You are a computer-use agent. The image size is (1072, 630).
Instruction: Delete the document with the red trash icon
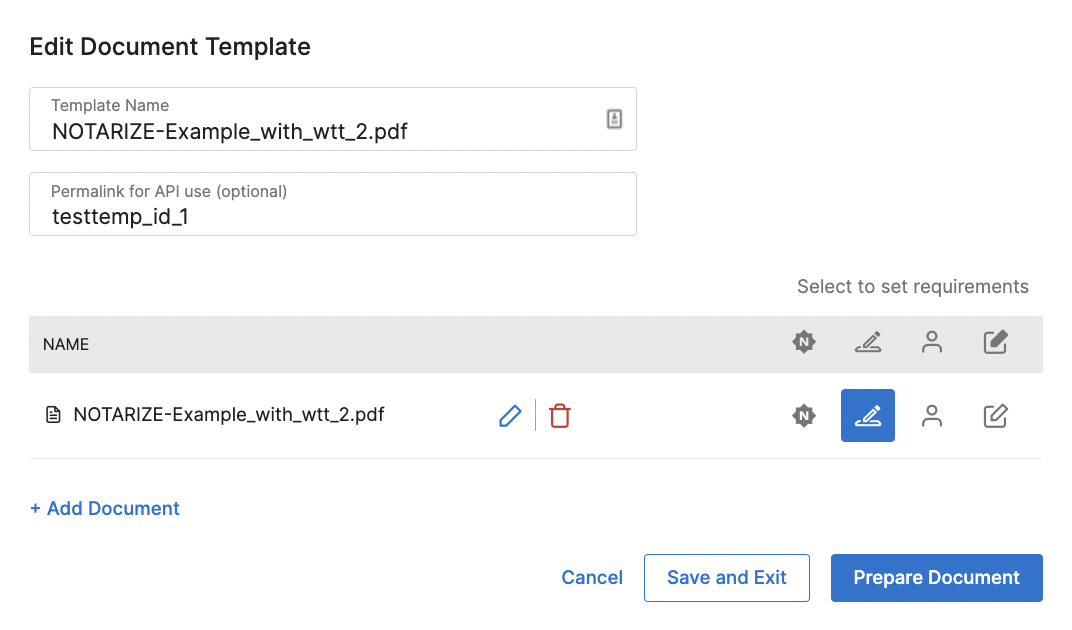(560, 416)
